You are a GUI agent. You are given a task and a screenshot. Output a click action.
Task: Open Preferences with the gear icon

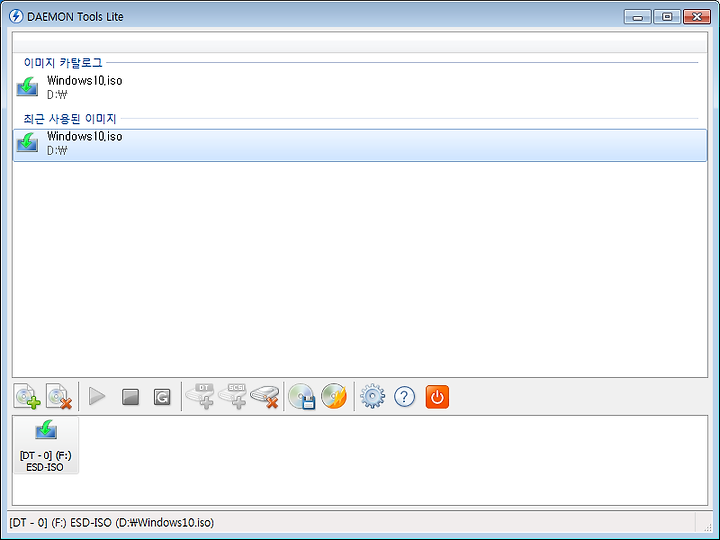pos(372,396)
